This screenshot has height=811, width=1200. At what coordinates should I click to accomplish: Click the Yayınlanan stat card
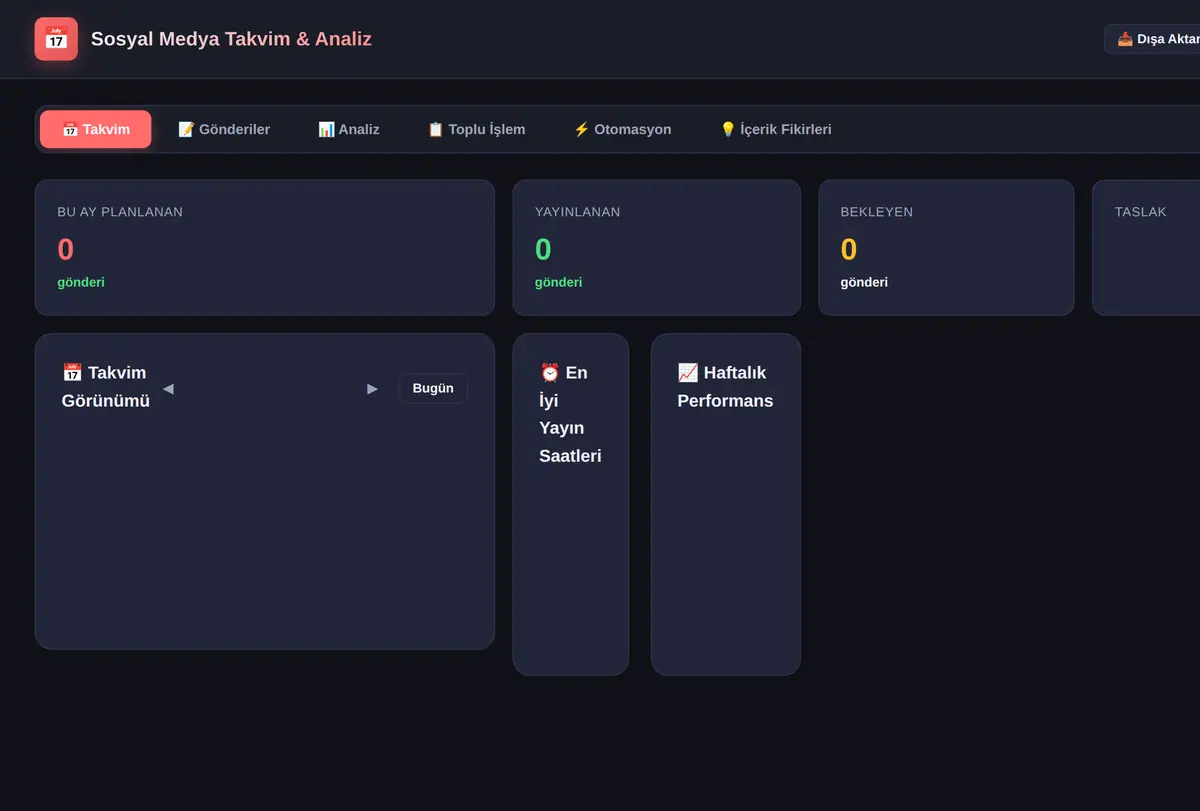point(657,248)
